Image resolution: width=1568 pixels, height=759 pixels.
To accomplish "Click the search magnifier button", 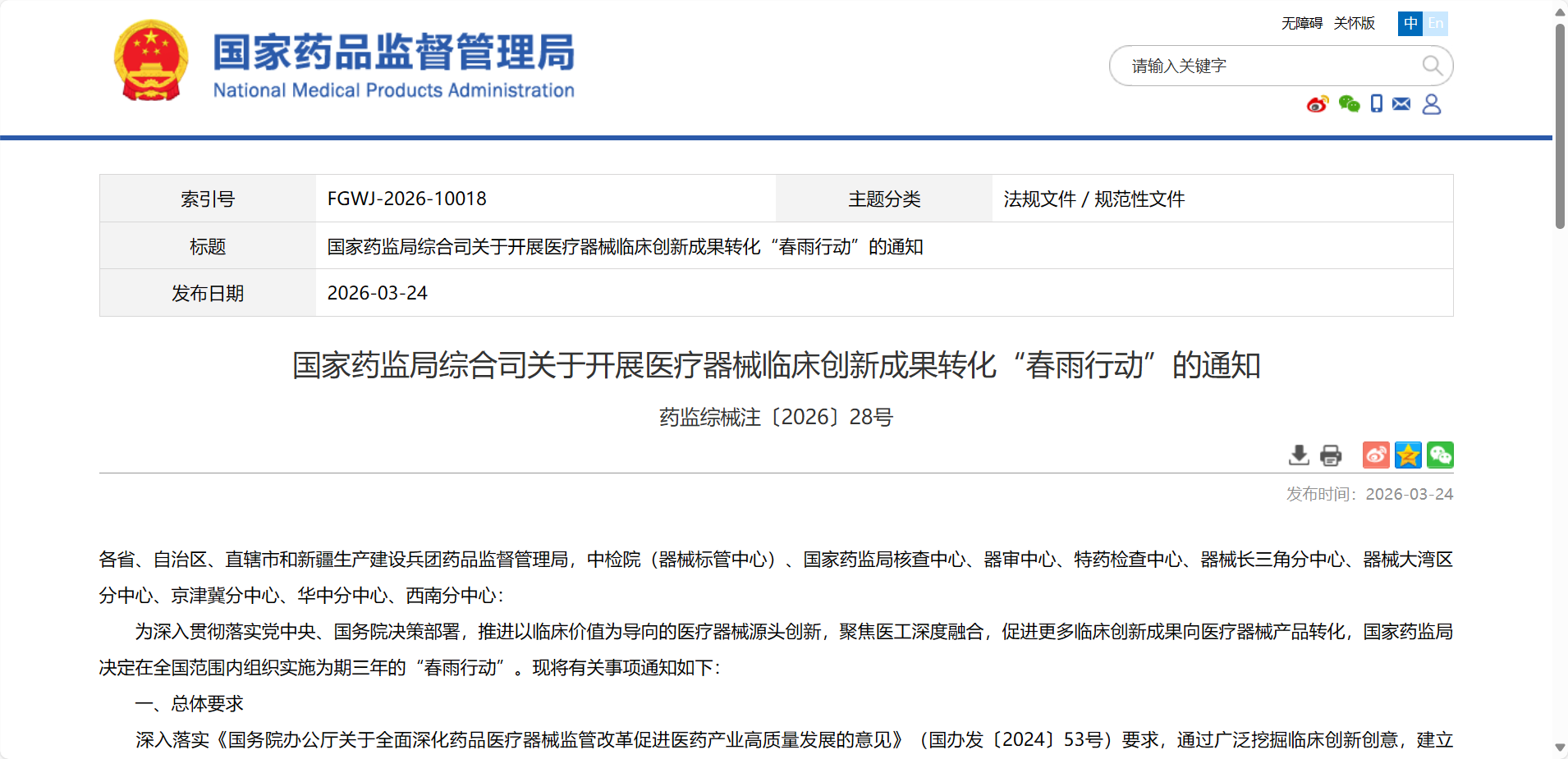I will (x=1433, y=66).
